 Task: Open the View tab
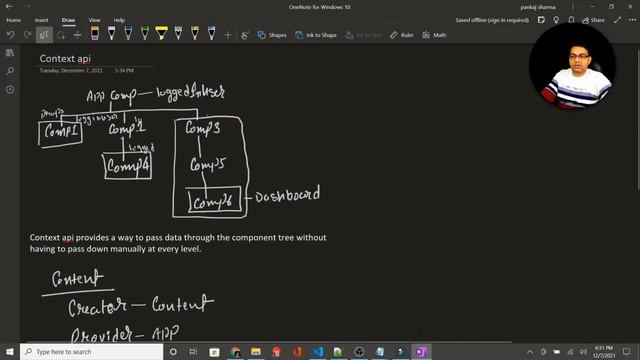point(94,20)
